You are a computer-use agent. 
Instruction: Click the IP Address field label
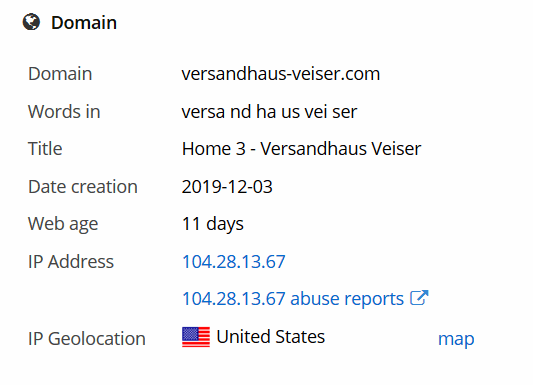click(x=71, y=262)
